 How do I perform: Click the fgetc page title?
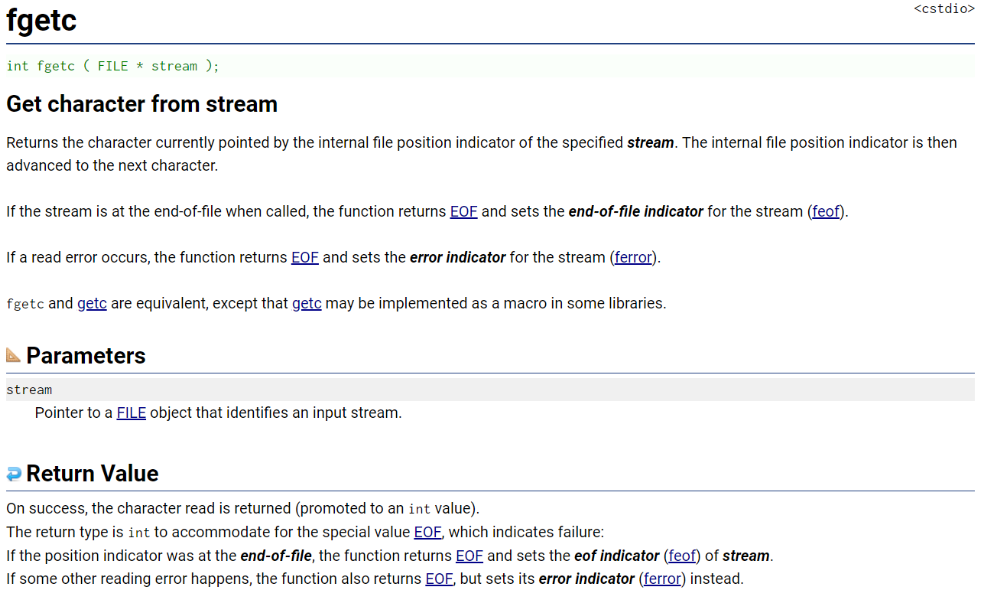coord(41,20)
